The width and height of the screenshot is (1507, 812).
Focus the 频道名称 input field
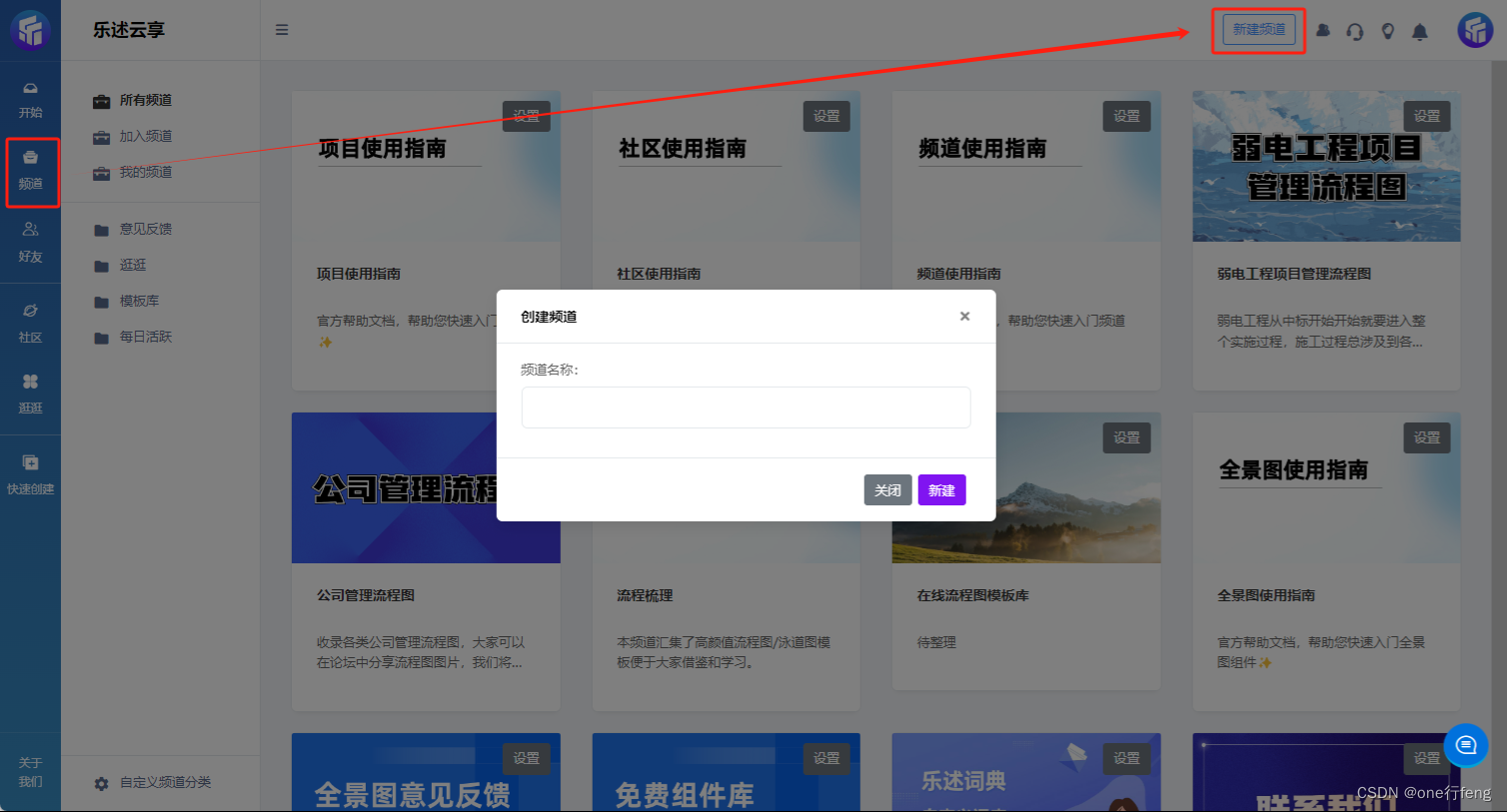coord(746,407)
